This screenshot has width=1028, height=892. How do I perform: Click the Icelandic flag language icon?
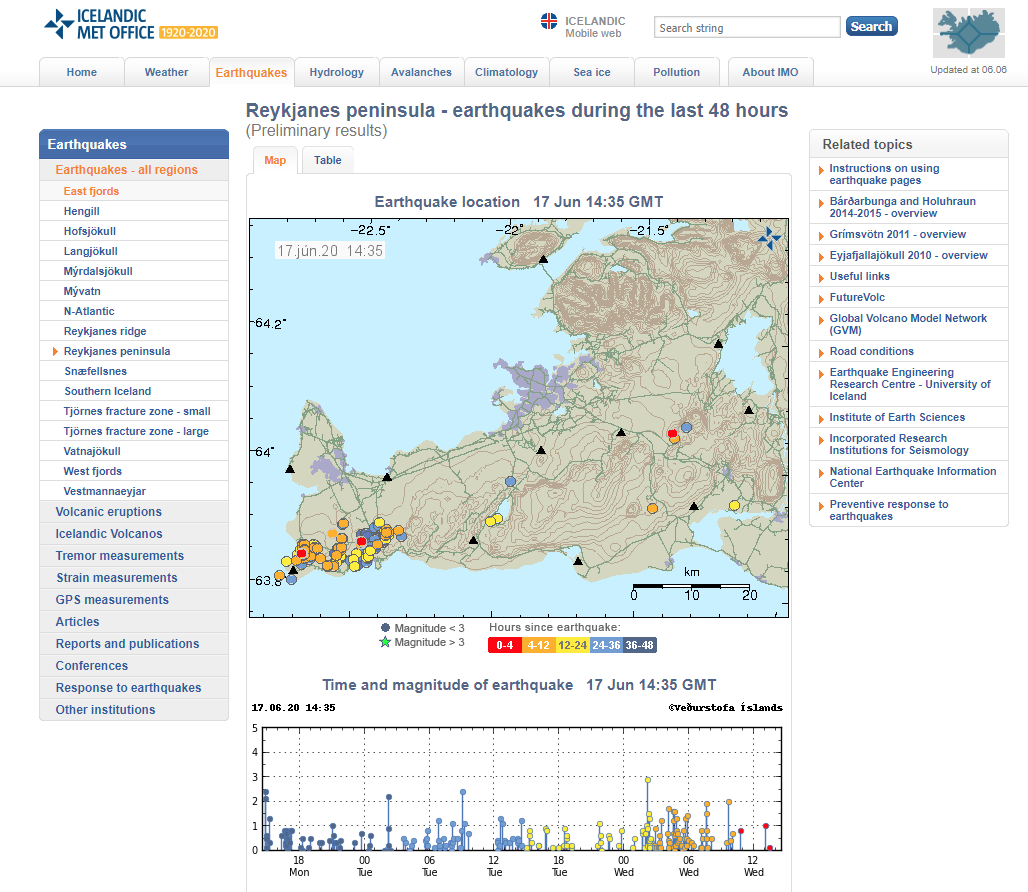coord(549,22)
